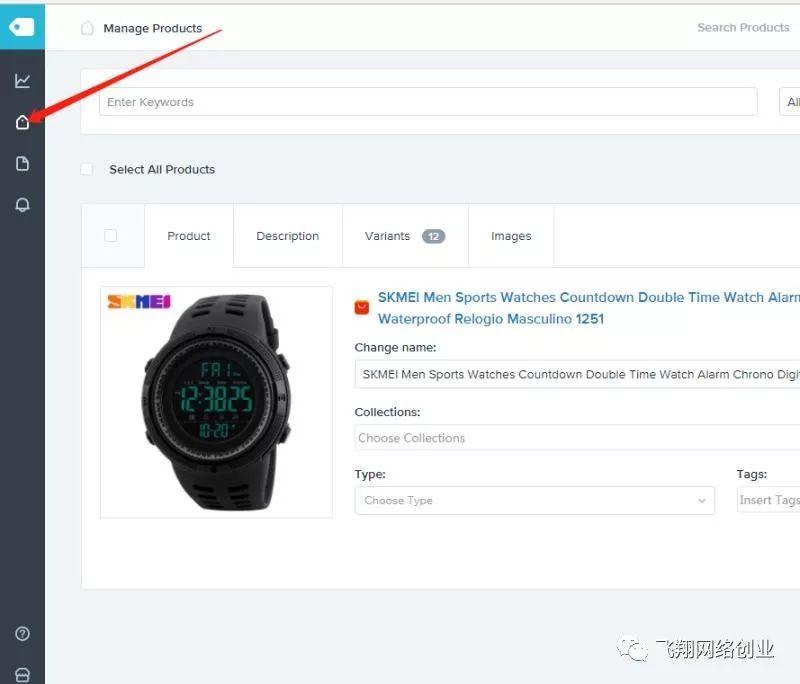This screenshot has width=800, height=684.
Task: Open notifications via the bell icon
Action: [x=22, y=204]
